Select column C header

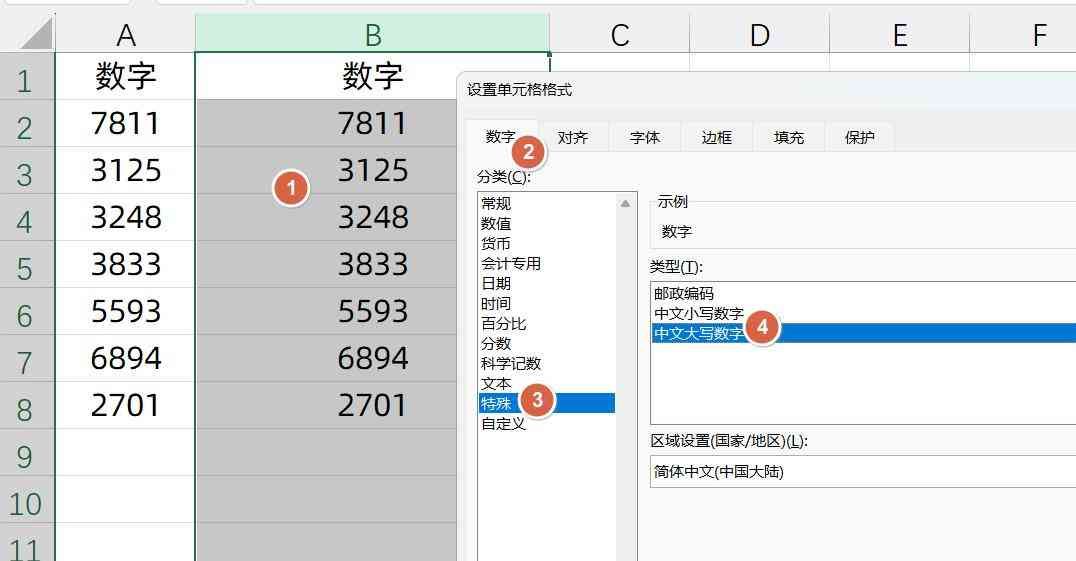coord(620,34)
